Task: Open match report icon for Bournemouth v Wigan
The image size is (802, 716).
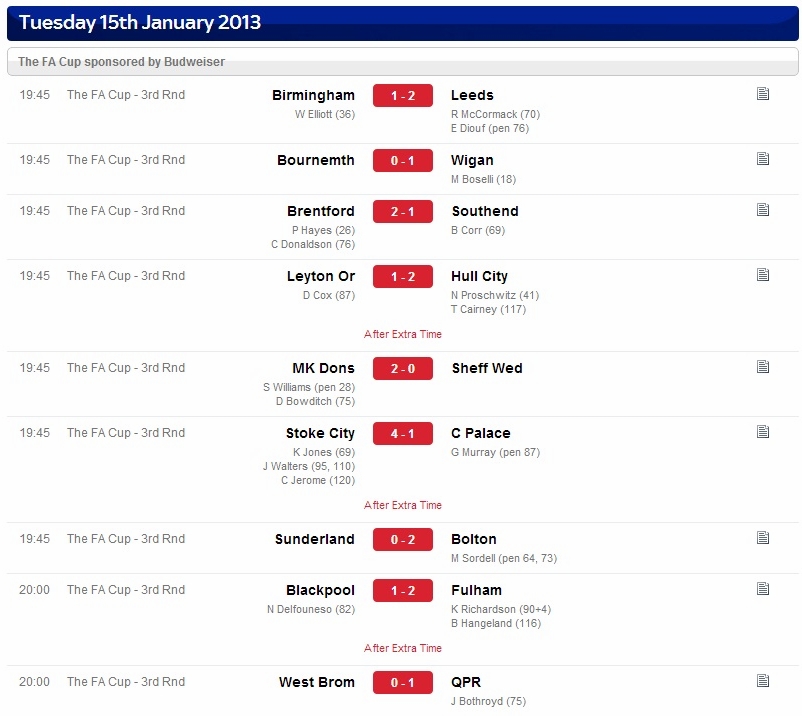Action: [x=763, y=159]
